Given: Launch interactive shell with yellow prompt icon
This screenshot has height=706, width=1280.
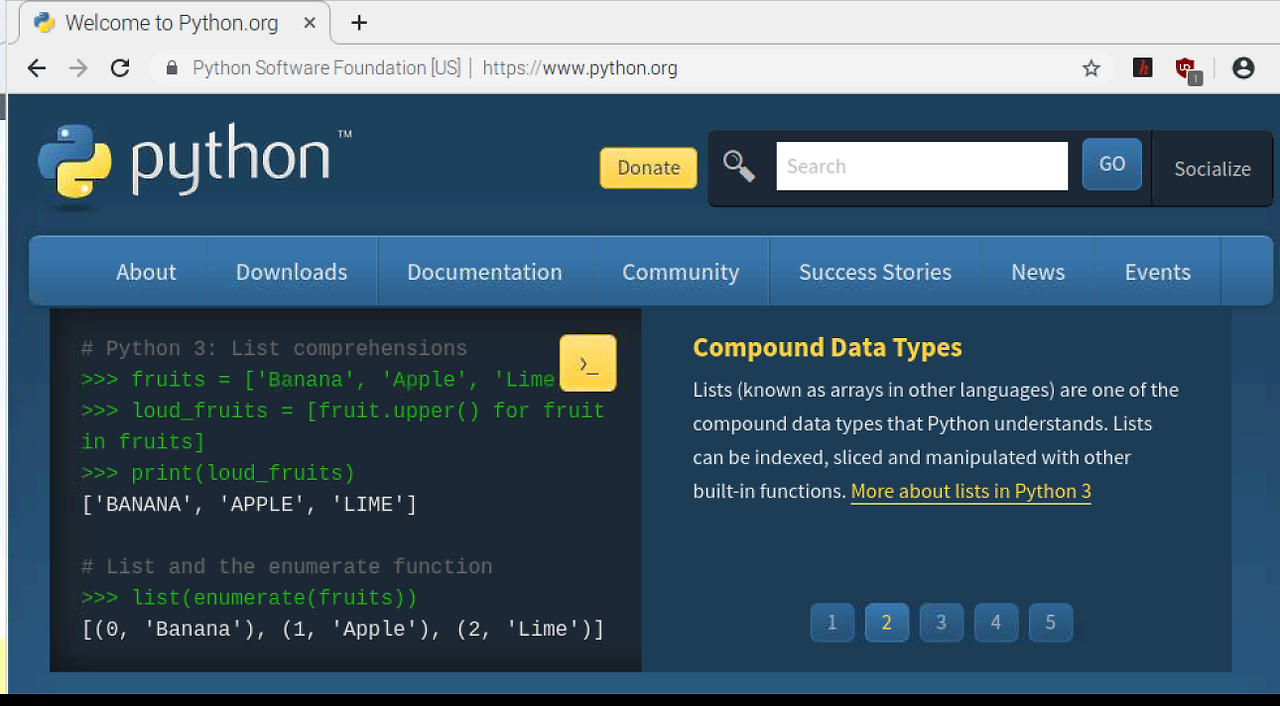Looking at the screenshot, I should (588, 363).
